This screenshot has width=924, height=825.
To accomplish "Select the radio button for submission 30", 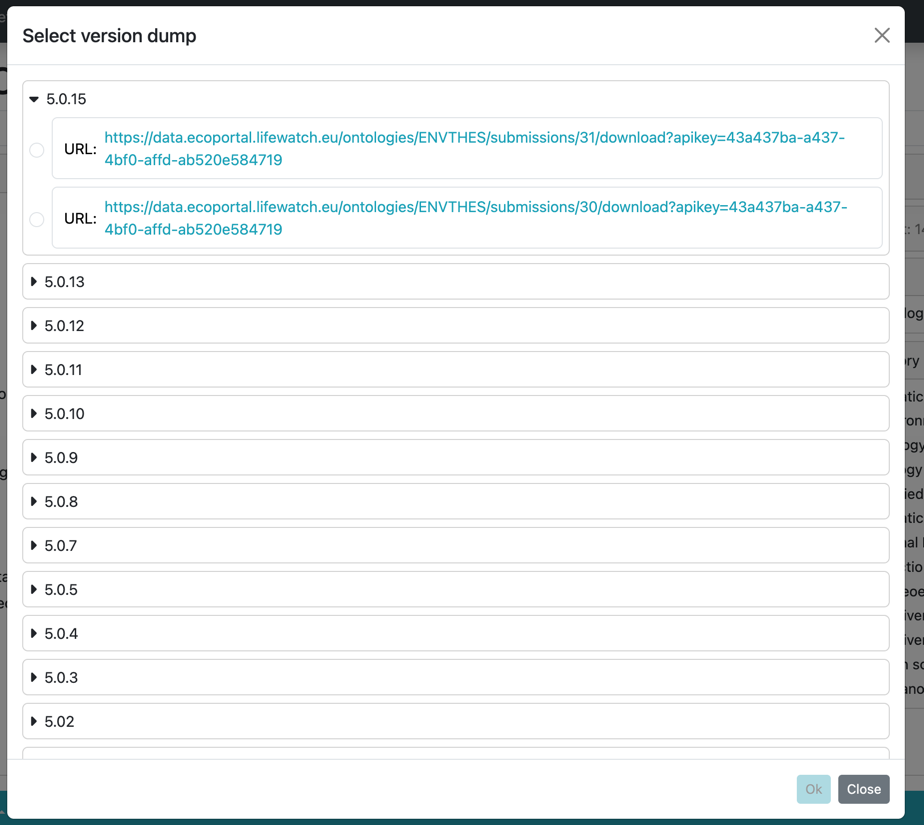I will 37,218.
